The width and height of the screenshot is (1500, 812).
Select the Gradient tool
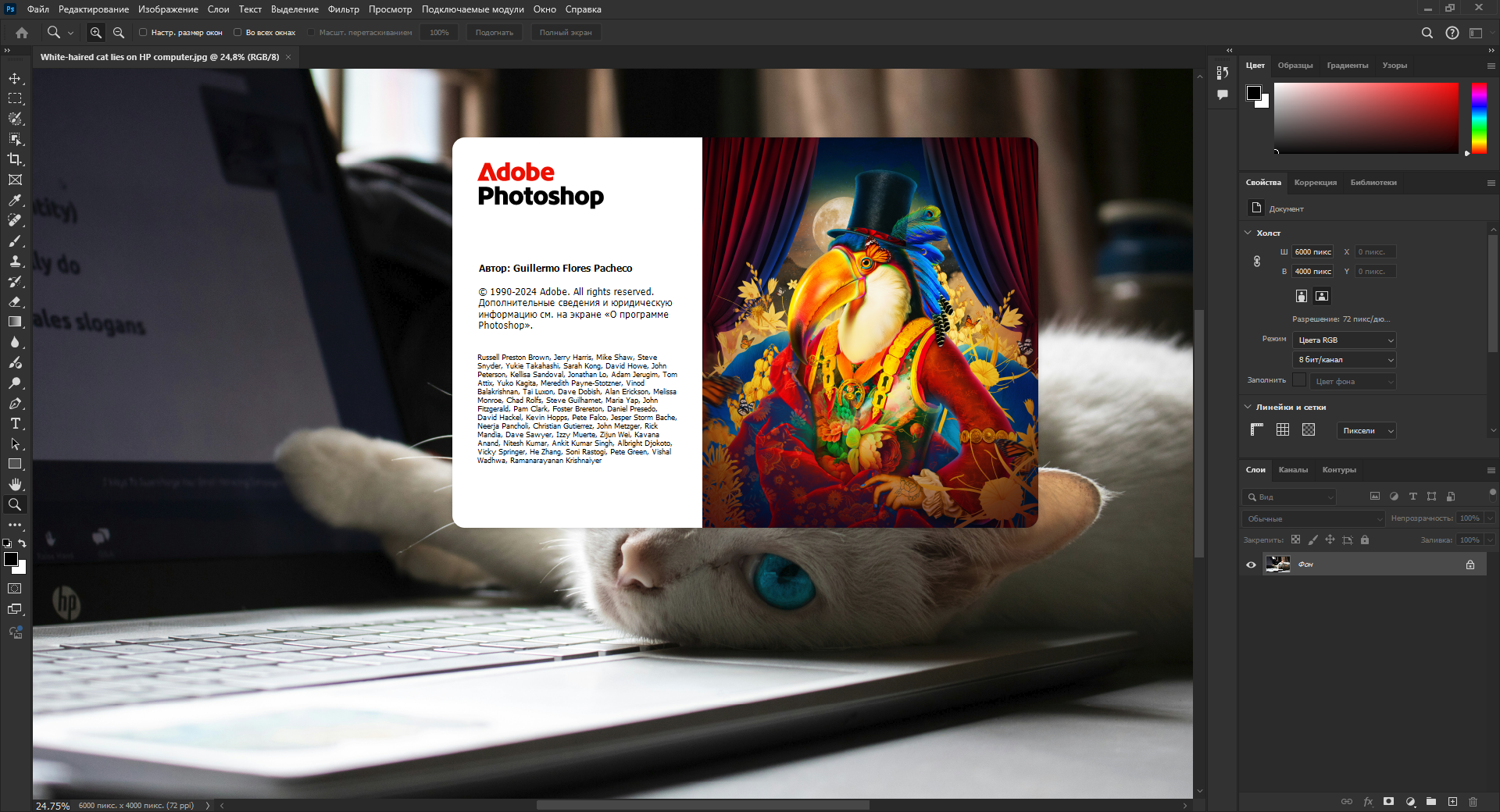15,322
